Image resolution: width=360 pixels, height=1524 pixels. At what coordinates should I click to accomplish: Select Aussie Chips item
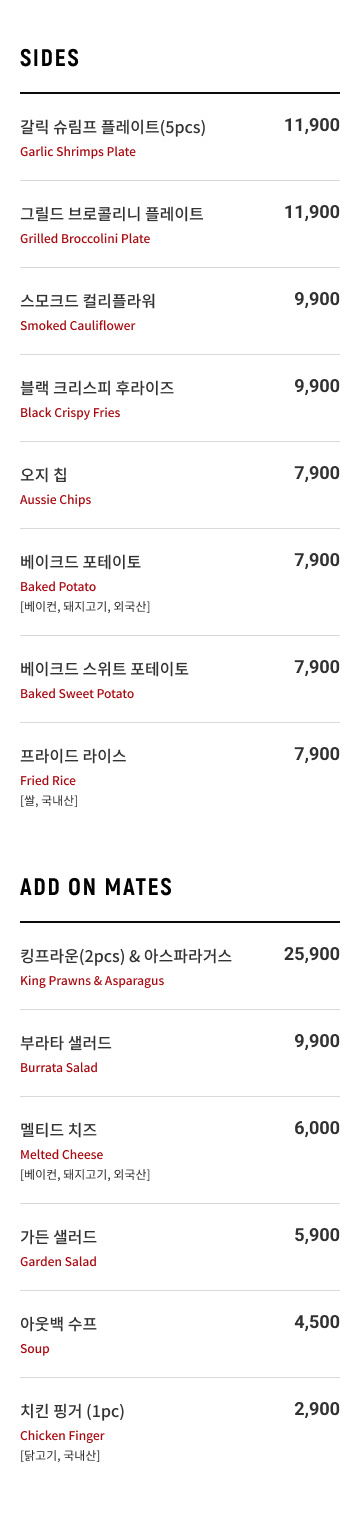(x=180, y=486)
